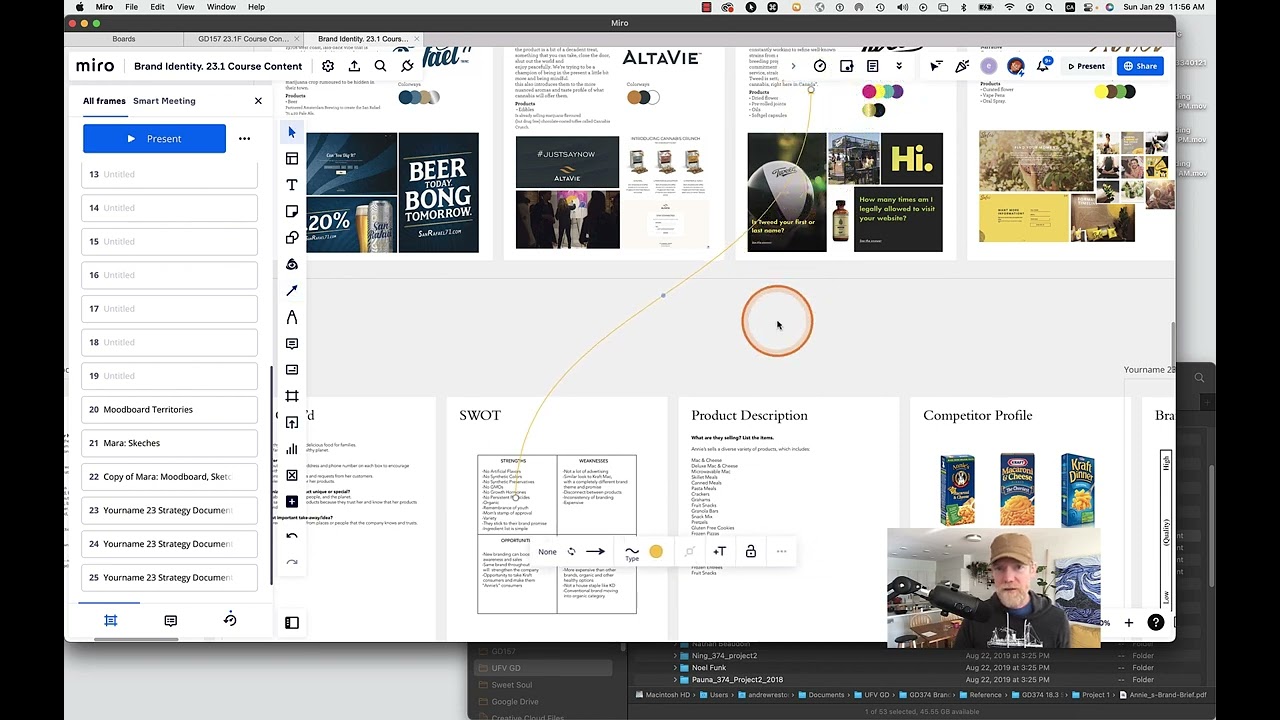Click Share button
Screen dimensions: 1280x720
[x=1140, y=66]
